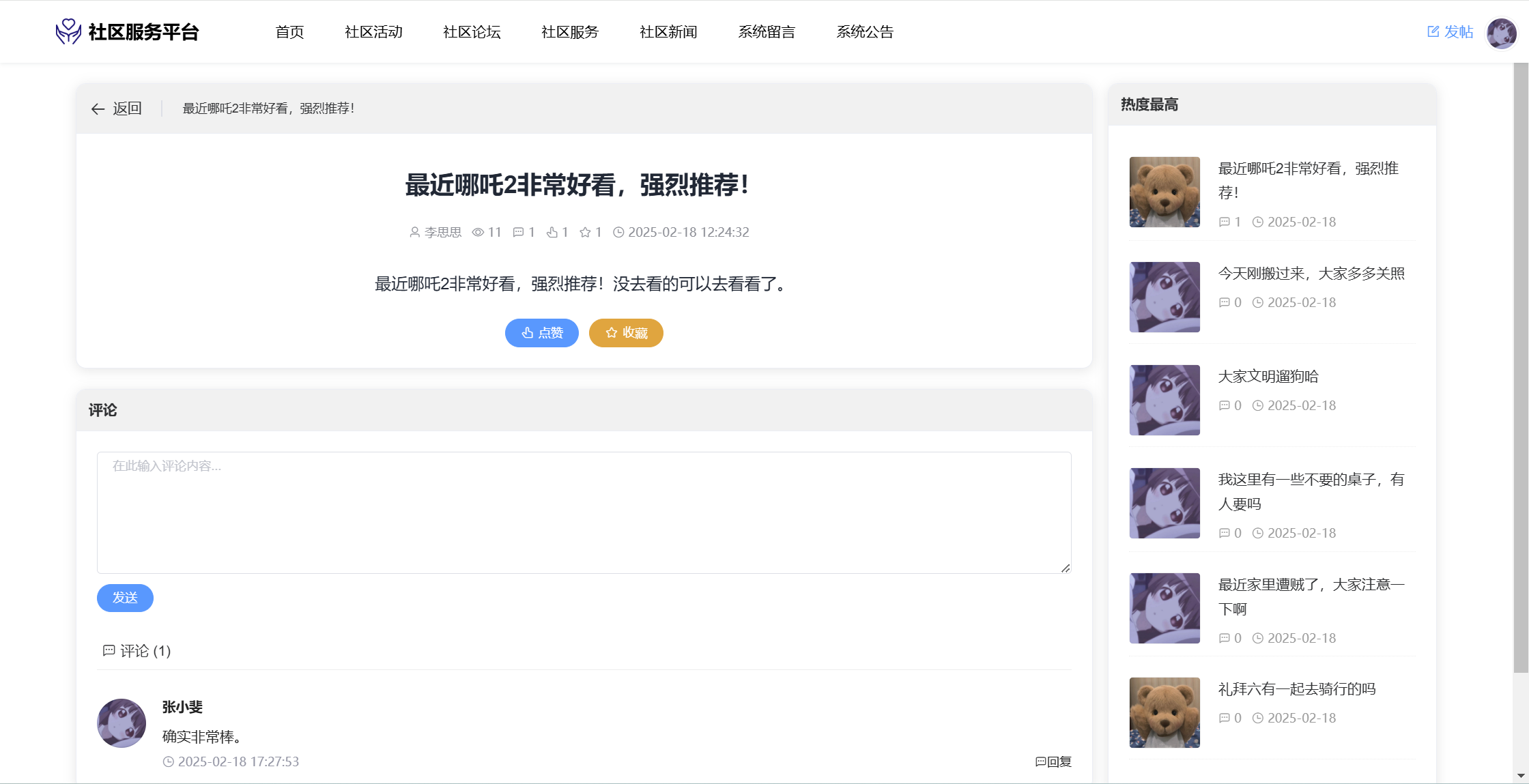The height and width of the screenshot is (784, 1529).
Task: Select 社区新闻 from top navigation
Action: coord(668,32)
